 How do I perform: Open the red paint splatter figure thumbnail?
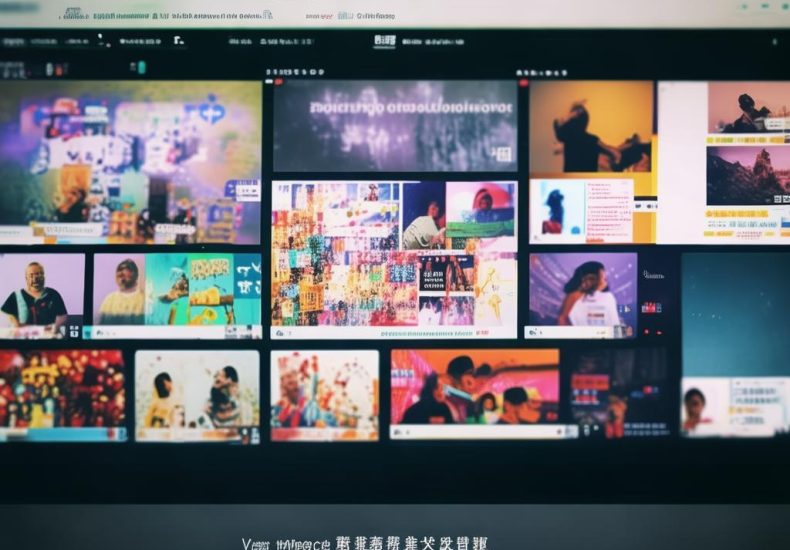[x=324, y=395]
